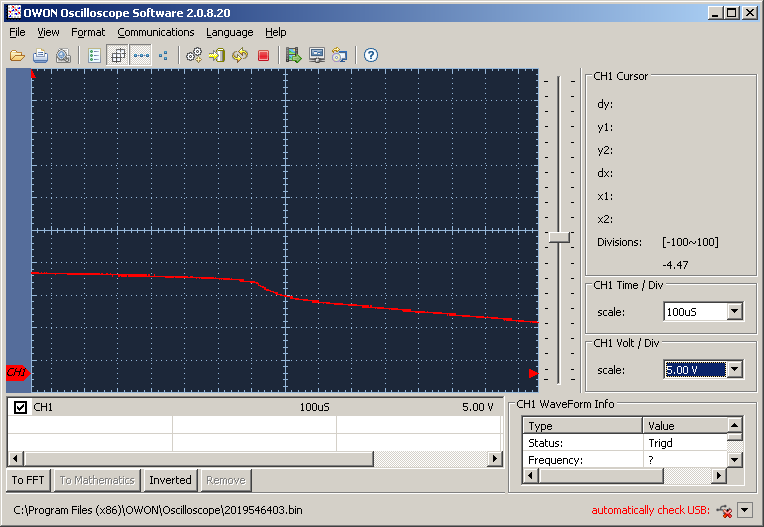Image resolution: width=764 pixels, height=527 pixels.
Task: Expand the Volt/Div scale dropdown
Action: [734, 370]
